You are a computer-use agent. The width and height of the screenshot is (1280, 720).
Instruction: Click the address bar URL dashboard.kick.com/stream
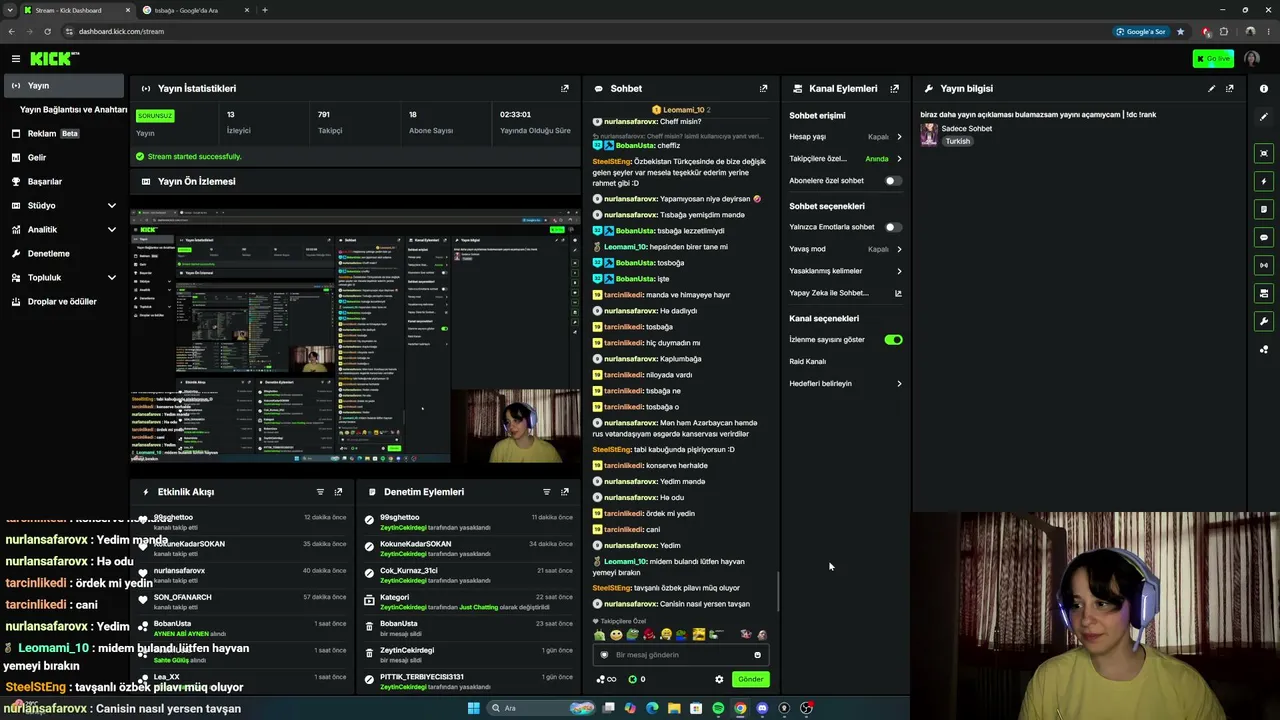(121, 31)
